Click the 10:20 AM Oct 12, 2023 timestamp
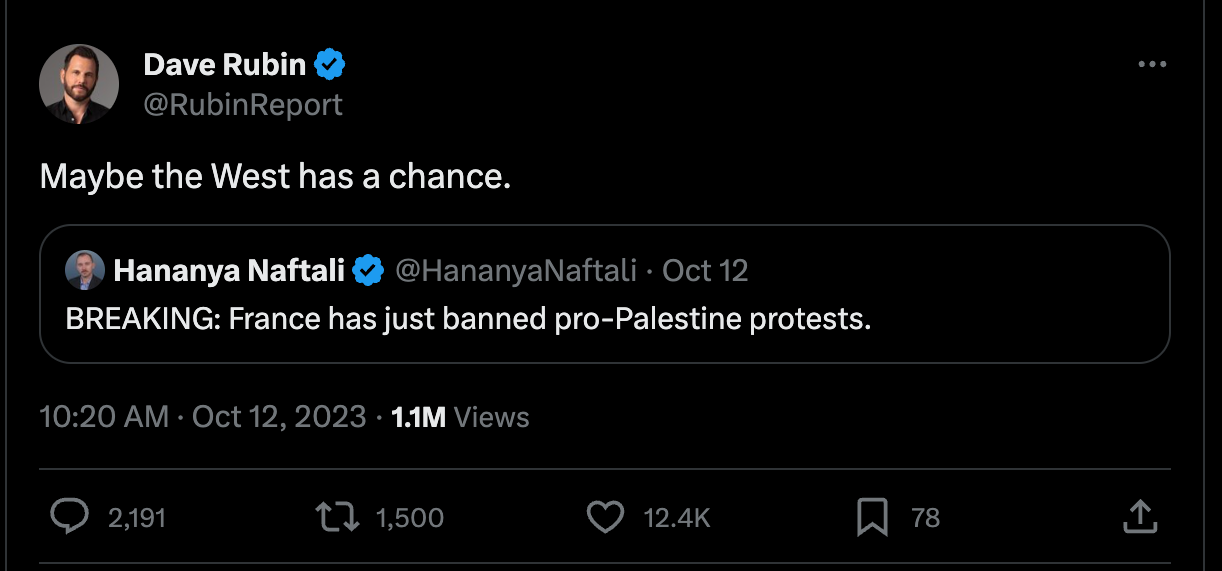1222x571 pixels. (203, 417)
